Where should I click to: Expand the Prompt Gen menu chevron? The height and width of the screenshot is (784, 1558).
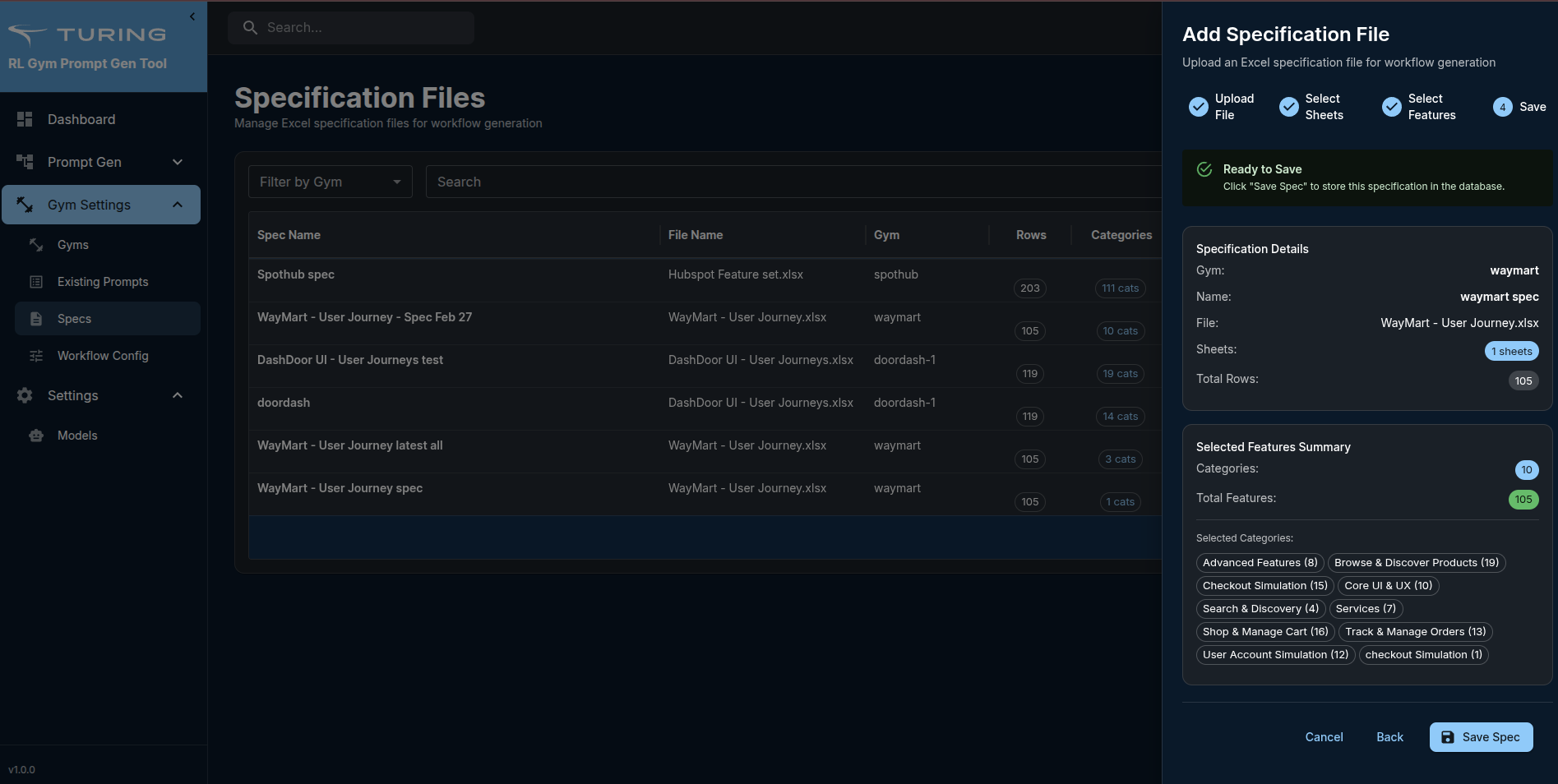pyautogui.click(x=178, y=162)
